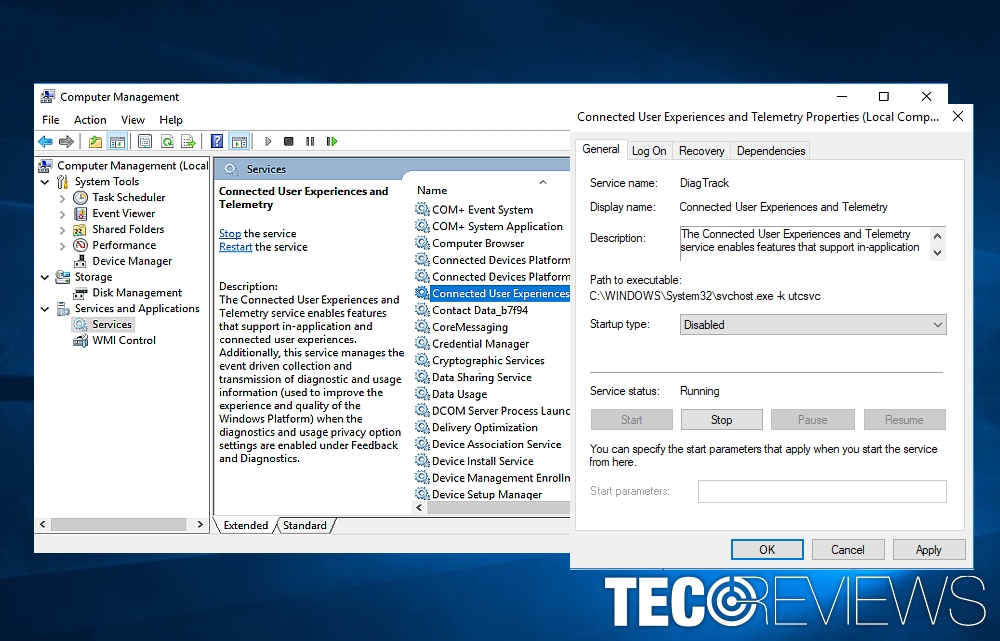The height and width of the screenshot is (641, 1000).
Task: Click the Refresh toolbar icon
Action: [x=167, y=142]
